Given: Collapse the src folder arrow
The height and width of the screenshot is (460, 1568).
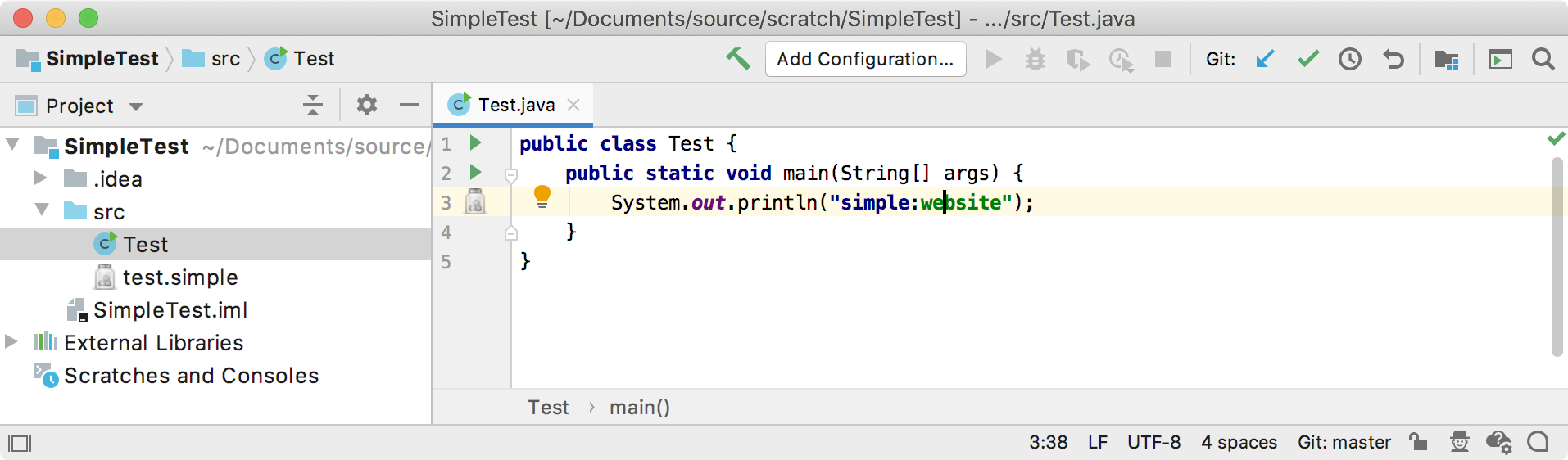Looking at the screenshot, I should tap(42, 210).
